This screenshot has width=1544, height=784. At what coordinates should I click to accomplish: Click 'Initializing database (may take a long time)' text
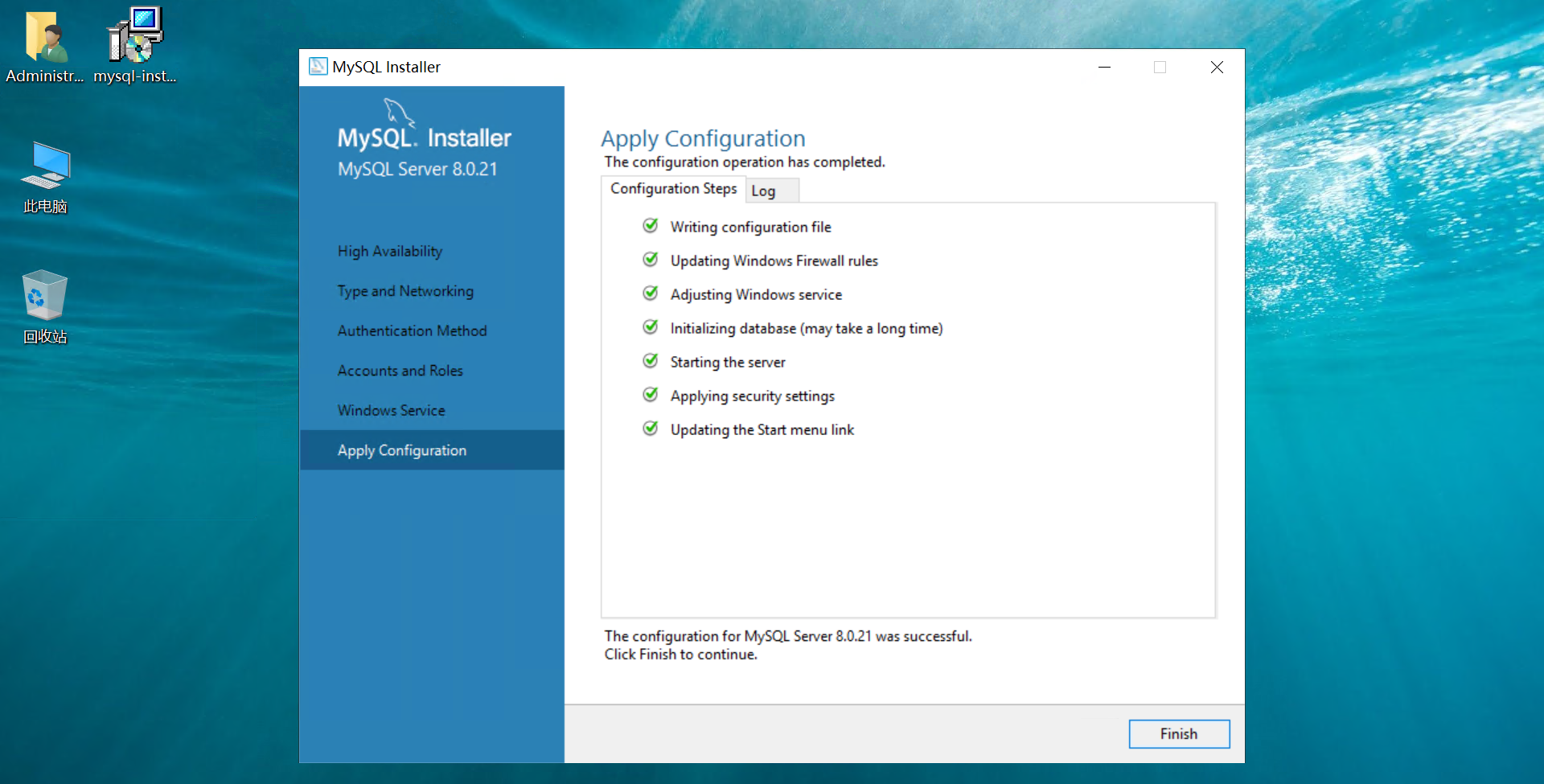807,328
